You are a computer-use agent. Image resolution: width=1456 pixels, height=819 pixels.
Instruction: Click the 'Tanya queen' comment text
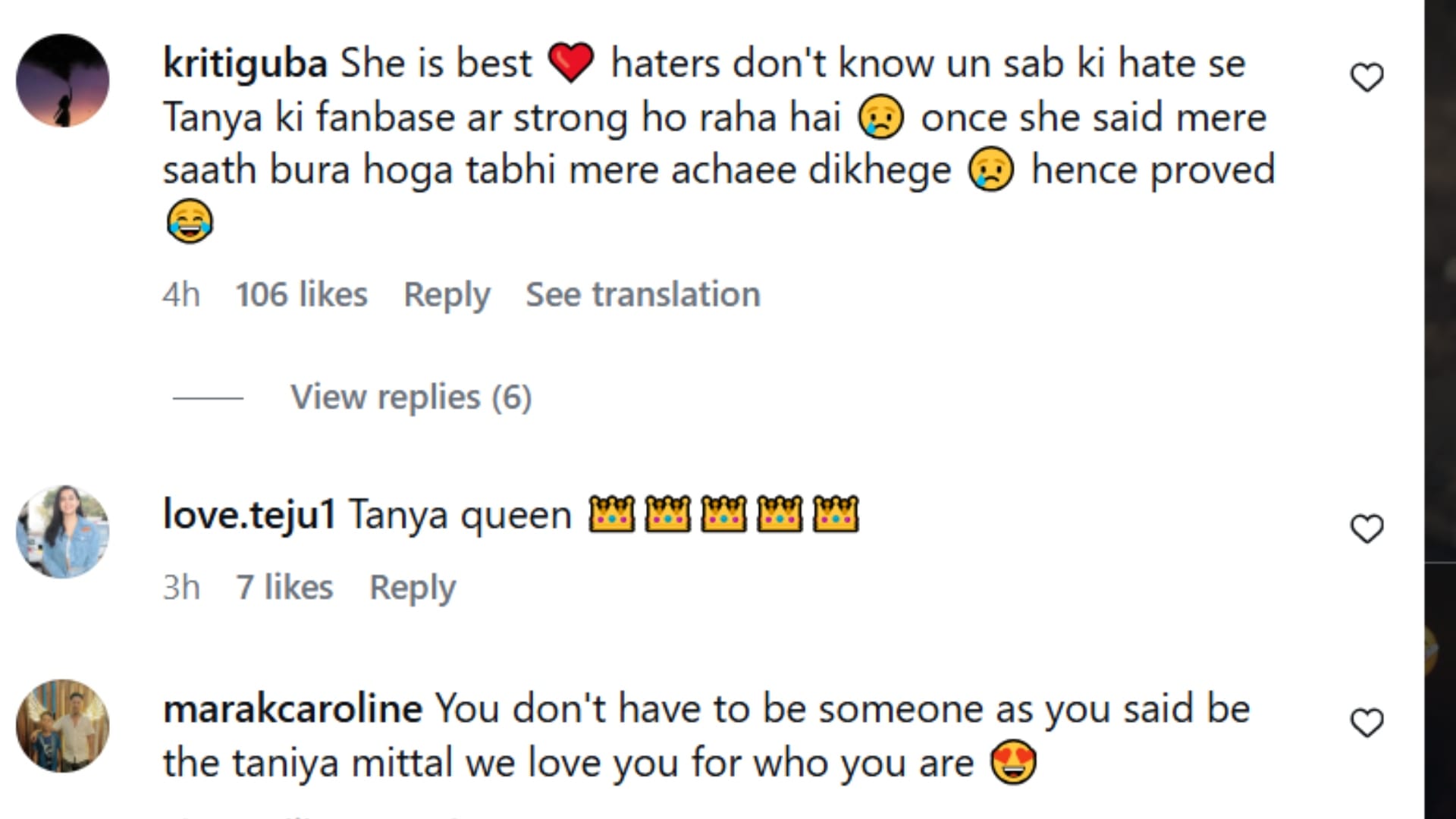(460, 516)
